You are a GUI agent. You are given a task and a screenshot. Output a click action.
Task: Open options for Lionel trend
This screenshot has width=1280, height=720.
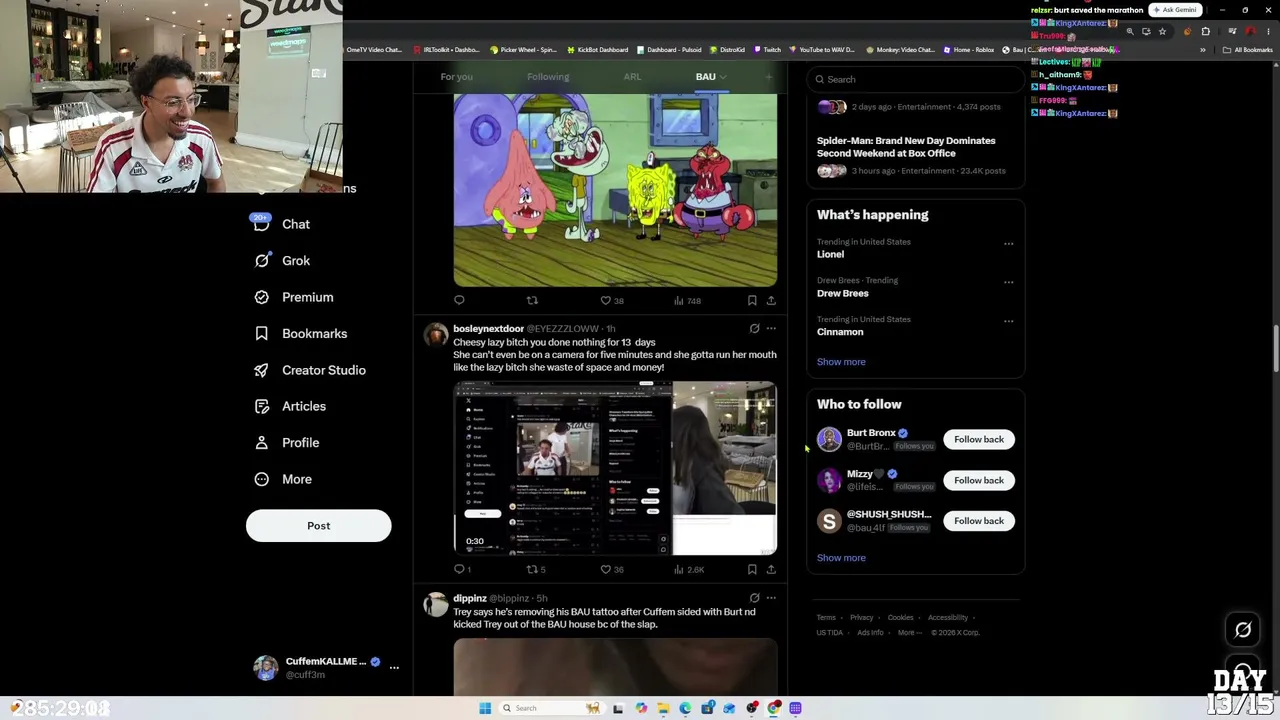tap(1008, 243)
